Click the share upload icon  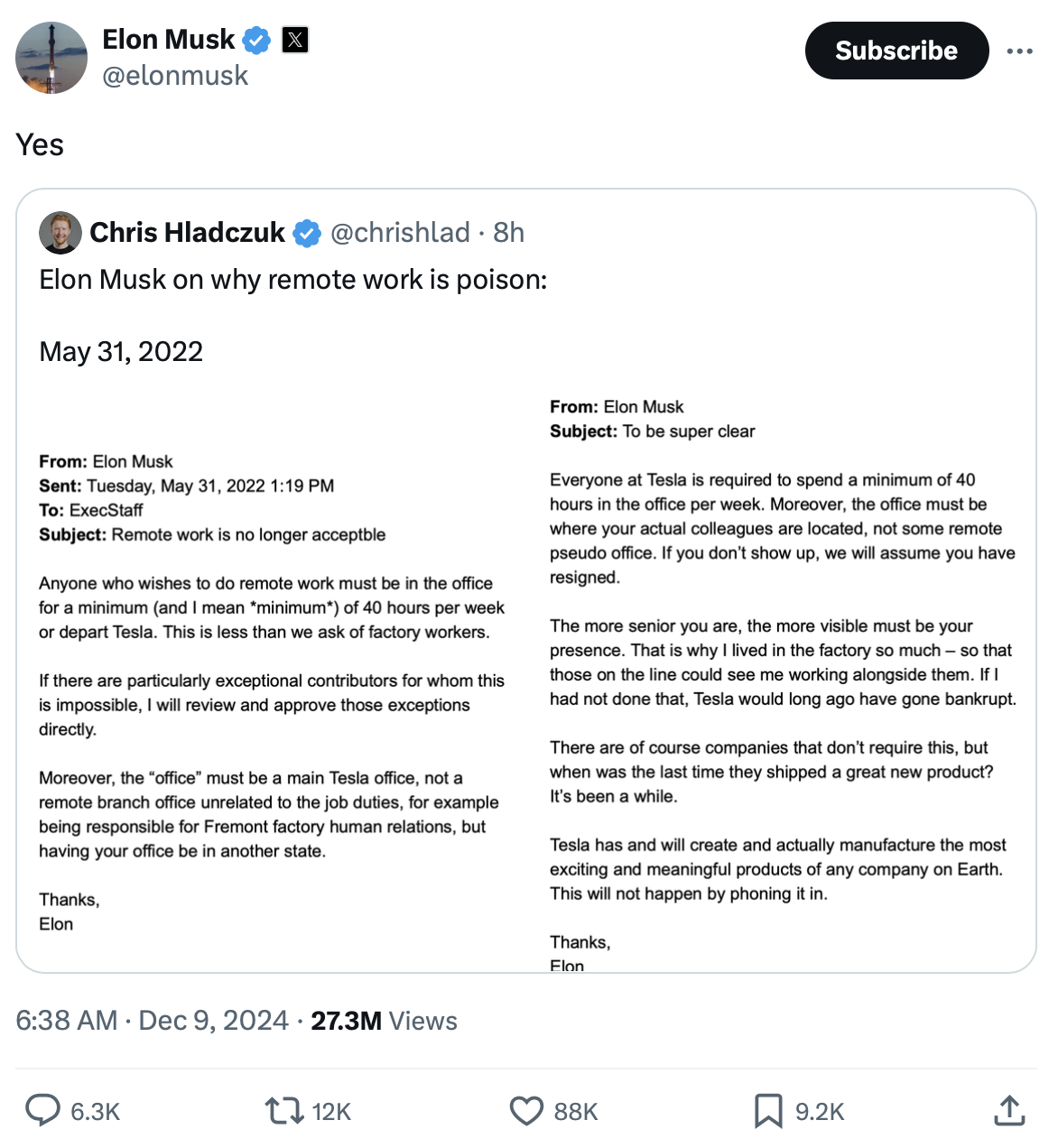1009,1110
